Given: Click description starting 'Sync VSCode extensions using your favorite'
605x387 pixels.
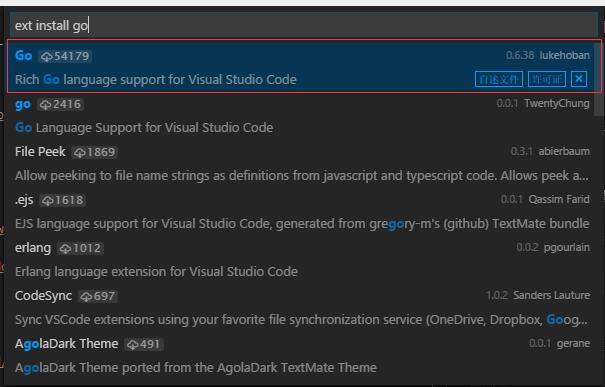Looking at the screenshot, I should [301, 320].
